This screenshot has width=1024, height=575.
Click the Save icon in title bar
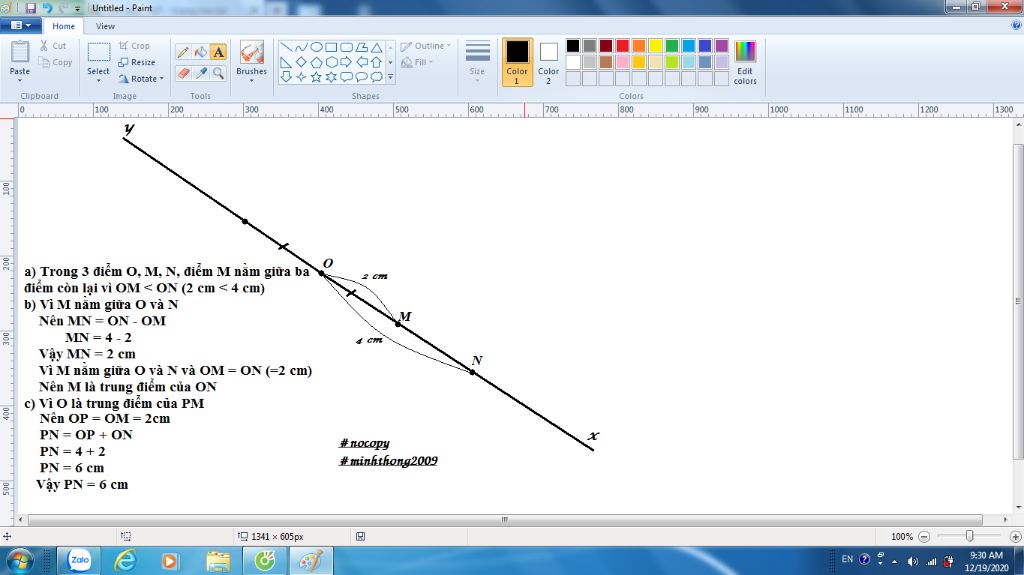tap(31, 8)
